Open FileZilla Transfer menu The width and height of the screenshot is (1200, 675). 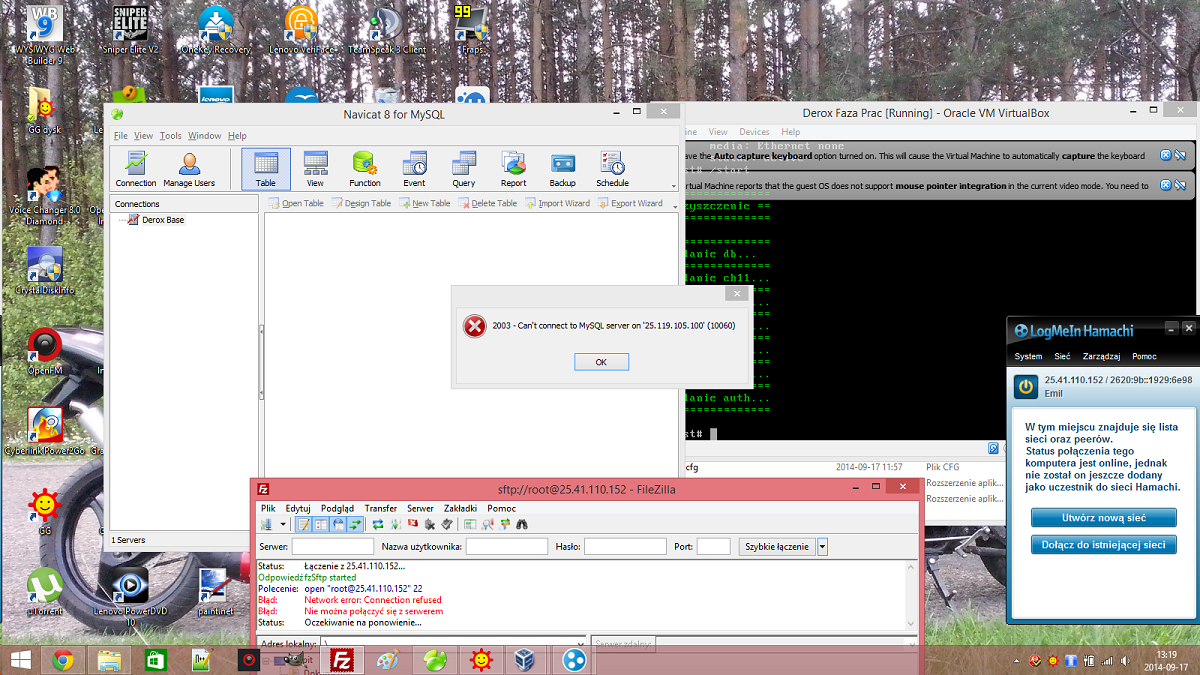pos(381,508)
